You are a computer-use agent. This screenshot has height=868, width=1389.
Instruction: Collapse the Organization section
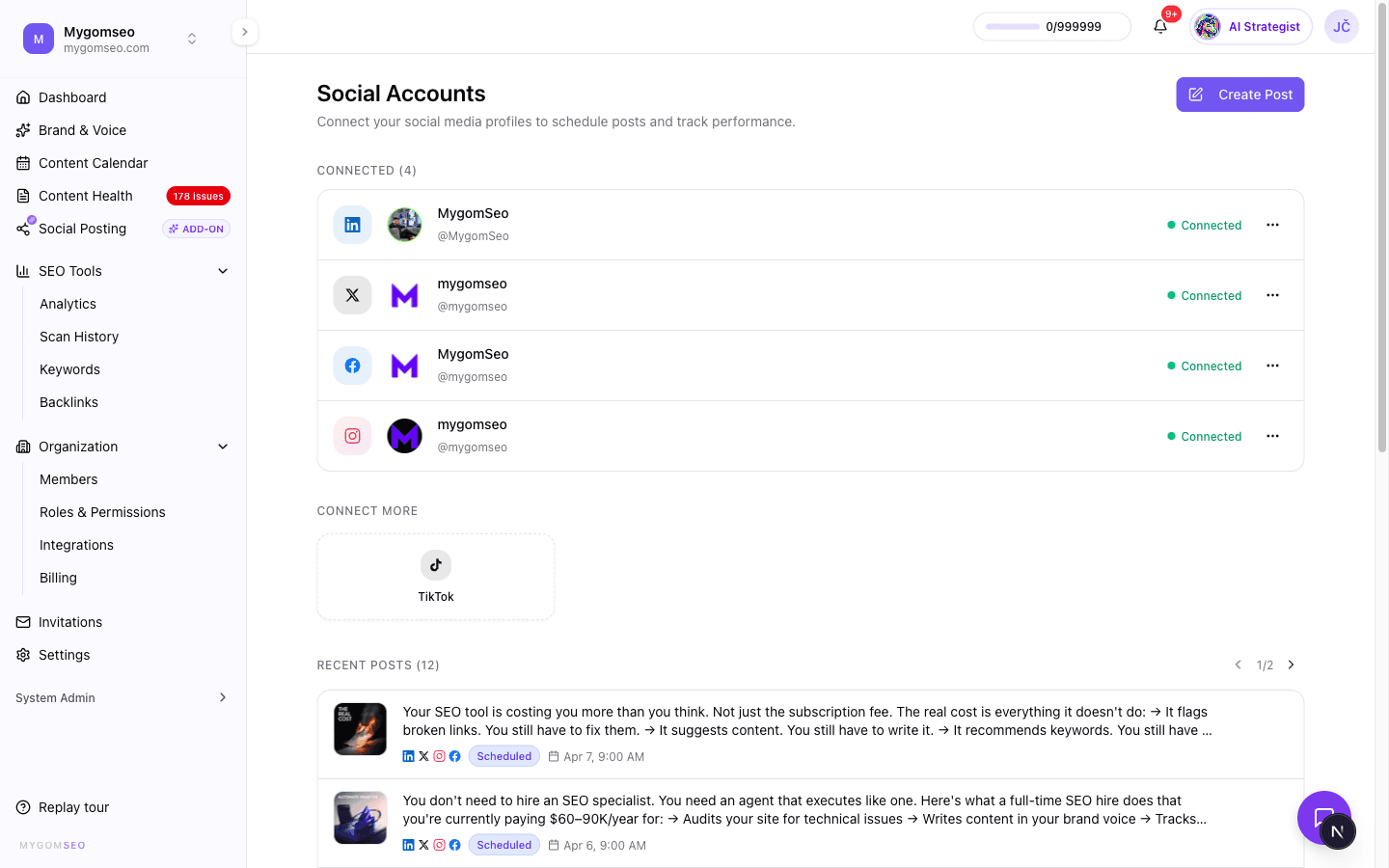[223, 447]
